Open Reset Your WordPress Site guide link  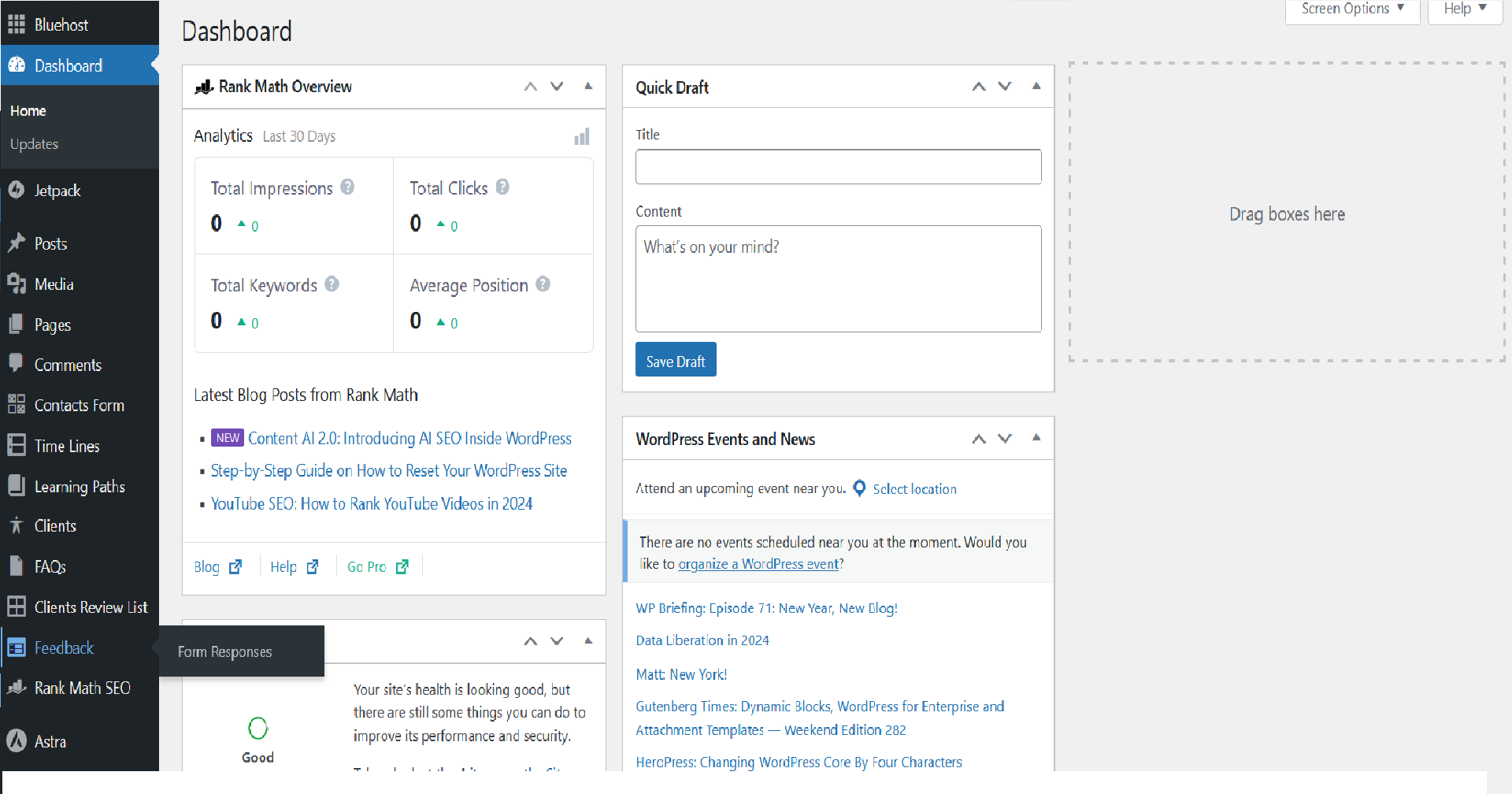tap(389, 470)
